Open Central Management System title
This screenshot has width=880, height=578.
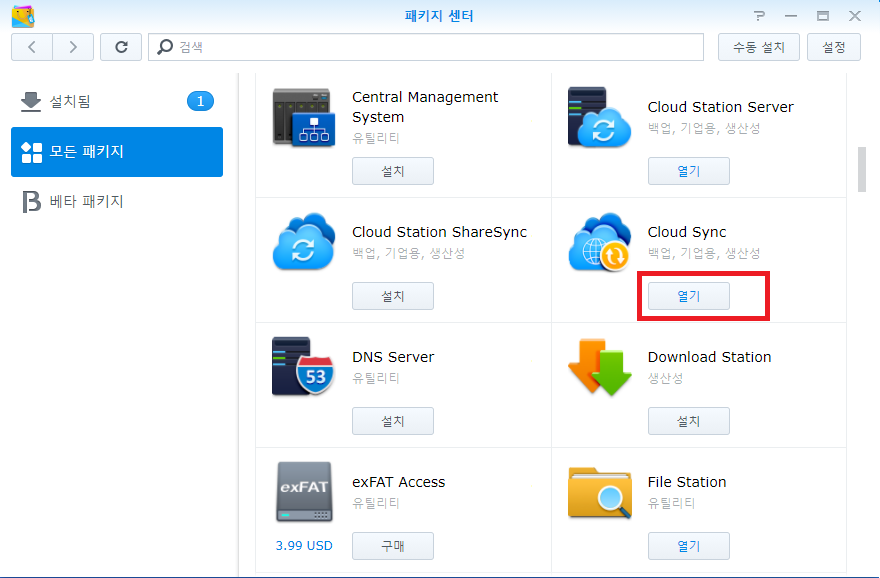coord(425,107)
